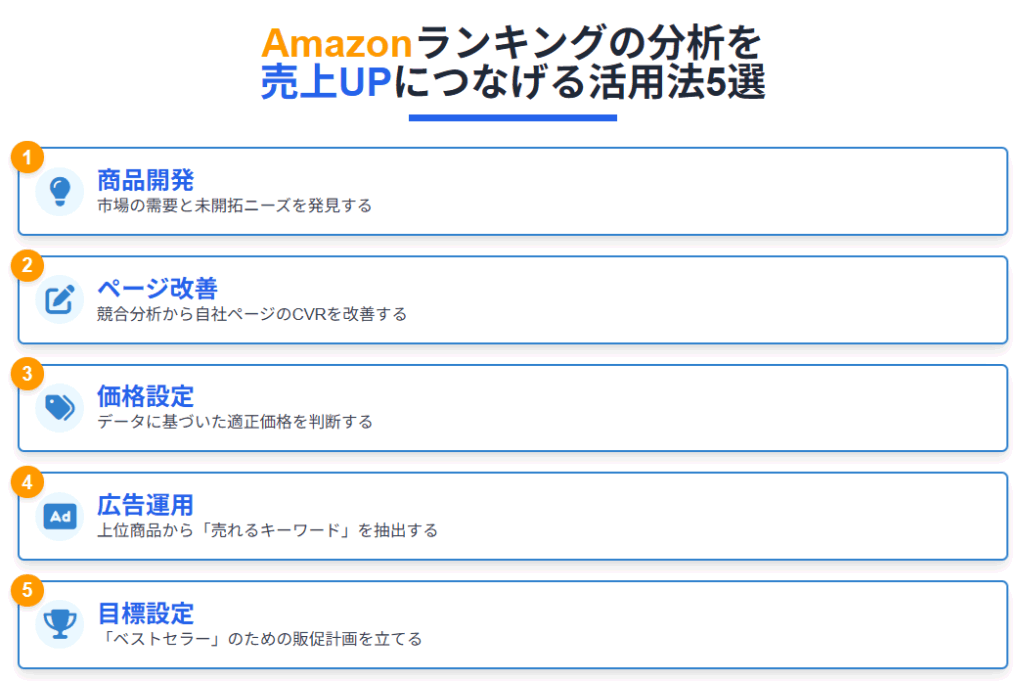1024x682 pixels.
Task: Click the blue 売上UP text in title
Action: [x=326, y=82]
